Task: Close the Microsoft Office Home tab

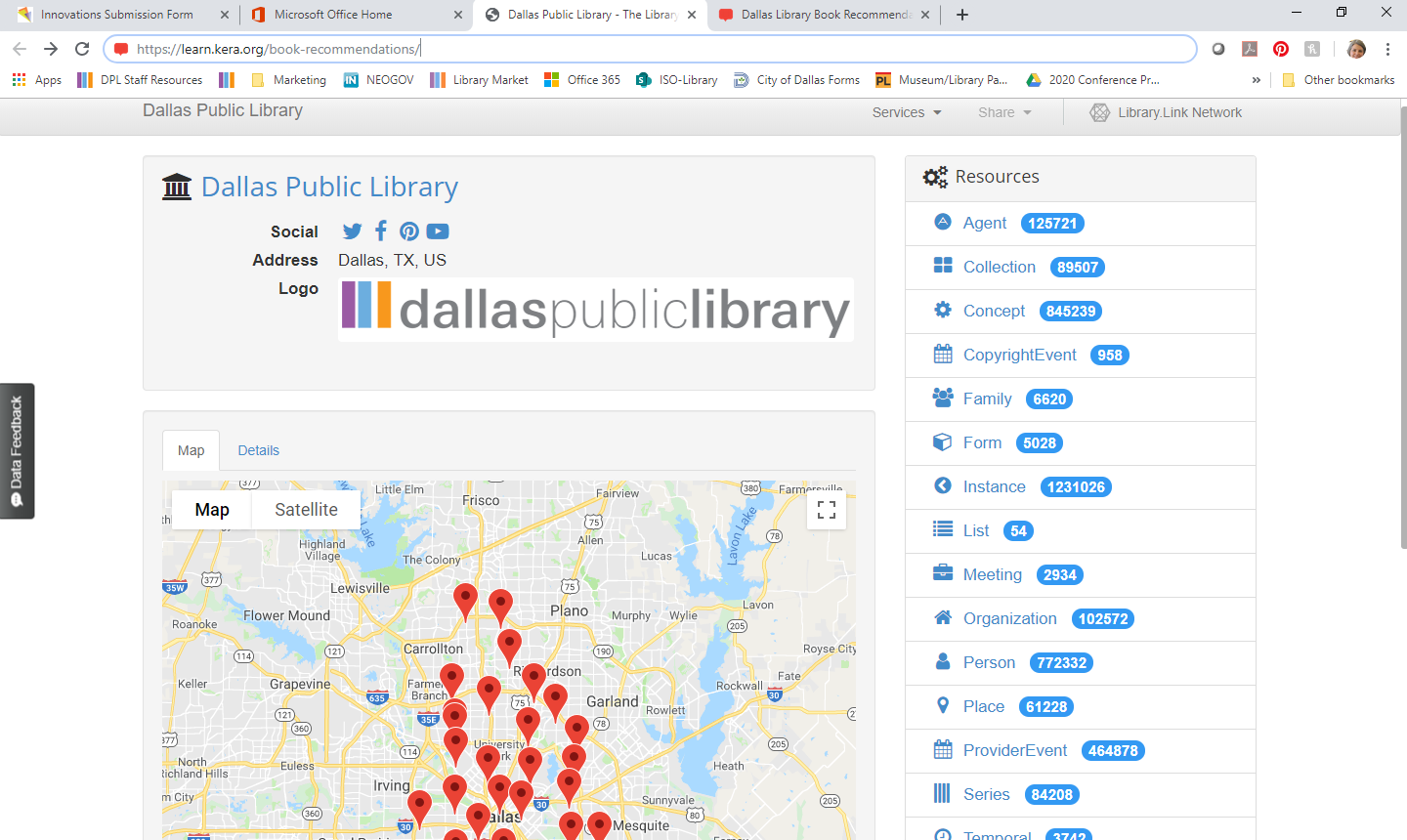Action: coord(459,15)
